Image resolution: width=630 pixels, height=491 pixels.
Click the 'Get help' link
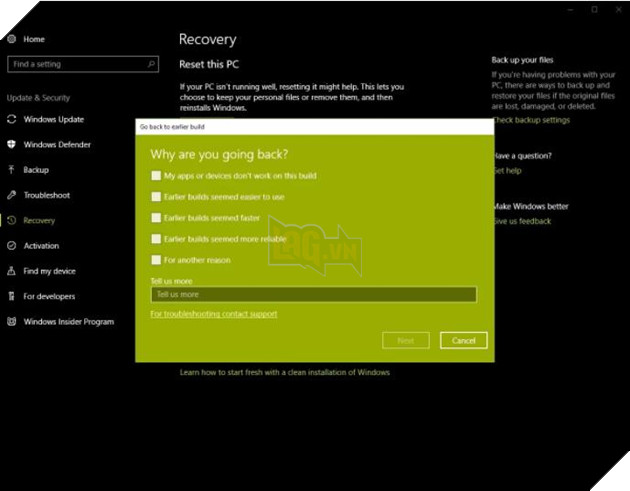tap(507, 170)
